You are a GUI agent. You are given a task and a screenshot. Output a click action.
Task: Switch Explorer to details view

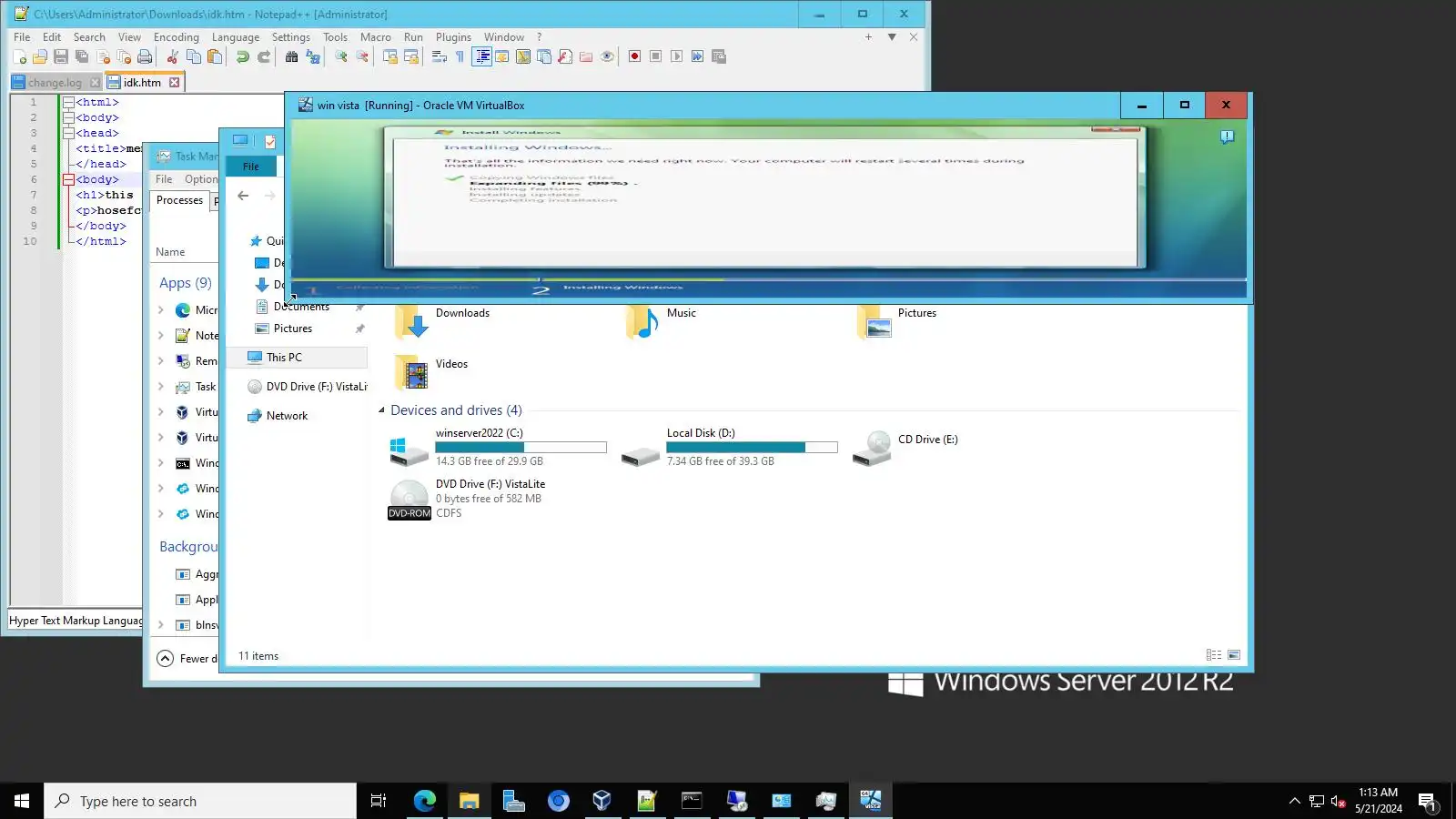[1213, 655]
